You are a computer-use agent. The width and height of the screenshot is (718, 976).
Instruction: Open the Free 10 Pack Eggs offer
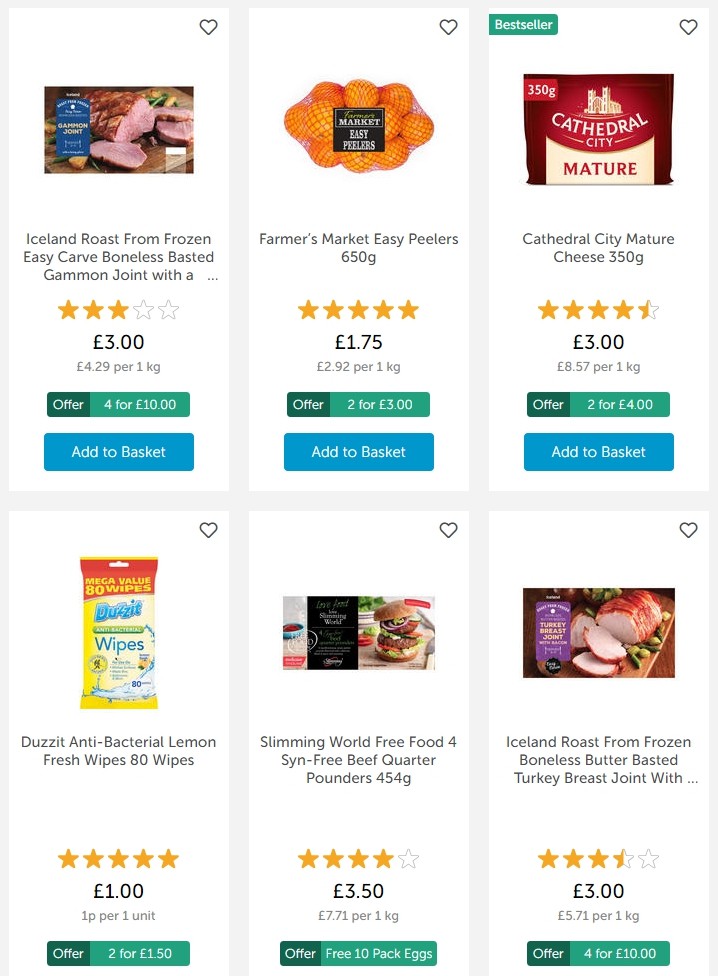click(x=359, y=954)
